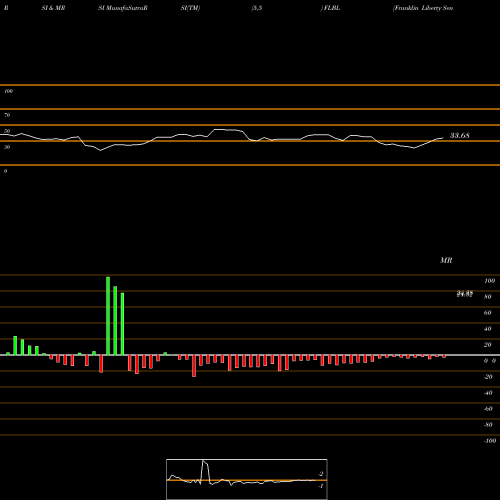Click the 70 level label on RSI axis
This screenshot has height=500, width=500.
[7, 115]
